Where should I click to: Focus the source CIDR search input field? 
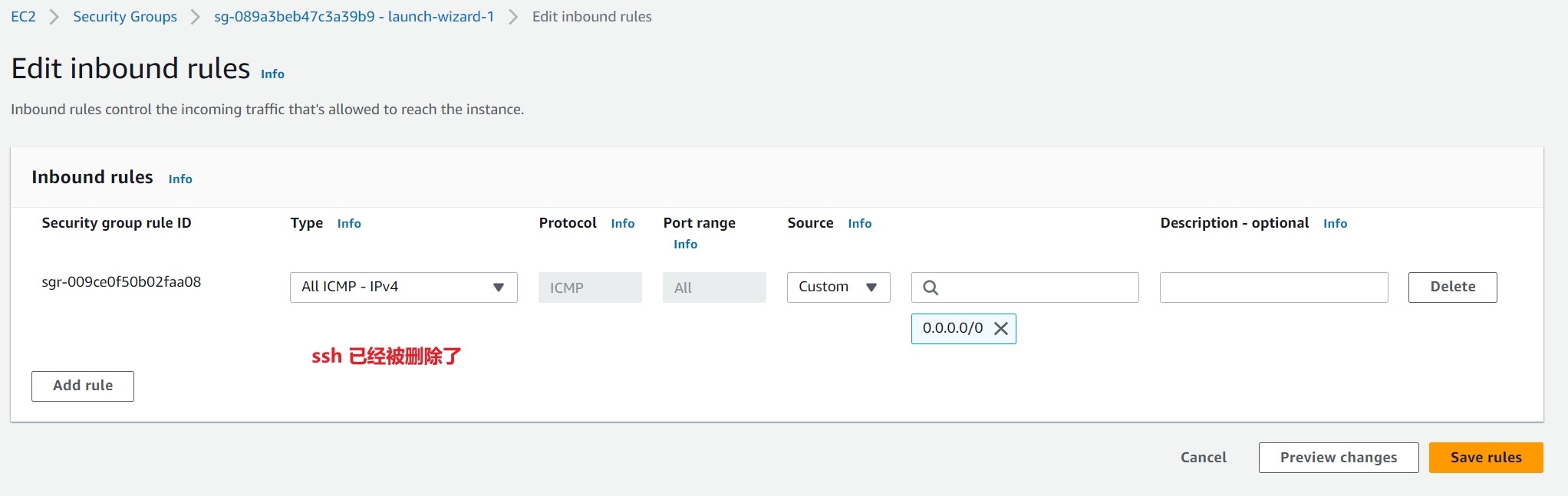click(x=1036, y=287)
